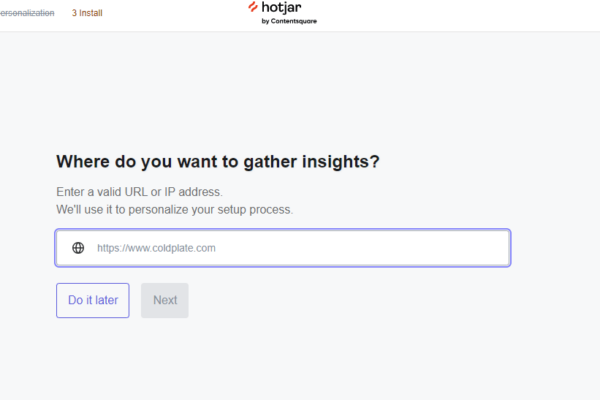Click the 'Enter a valid URL or IP address' text
The width and height of the screenshot is (600, 400).
tap(139, 192)
